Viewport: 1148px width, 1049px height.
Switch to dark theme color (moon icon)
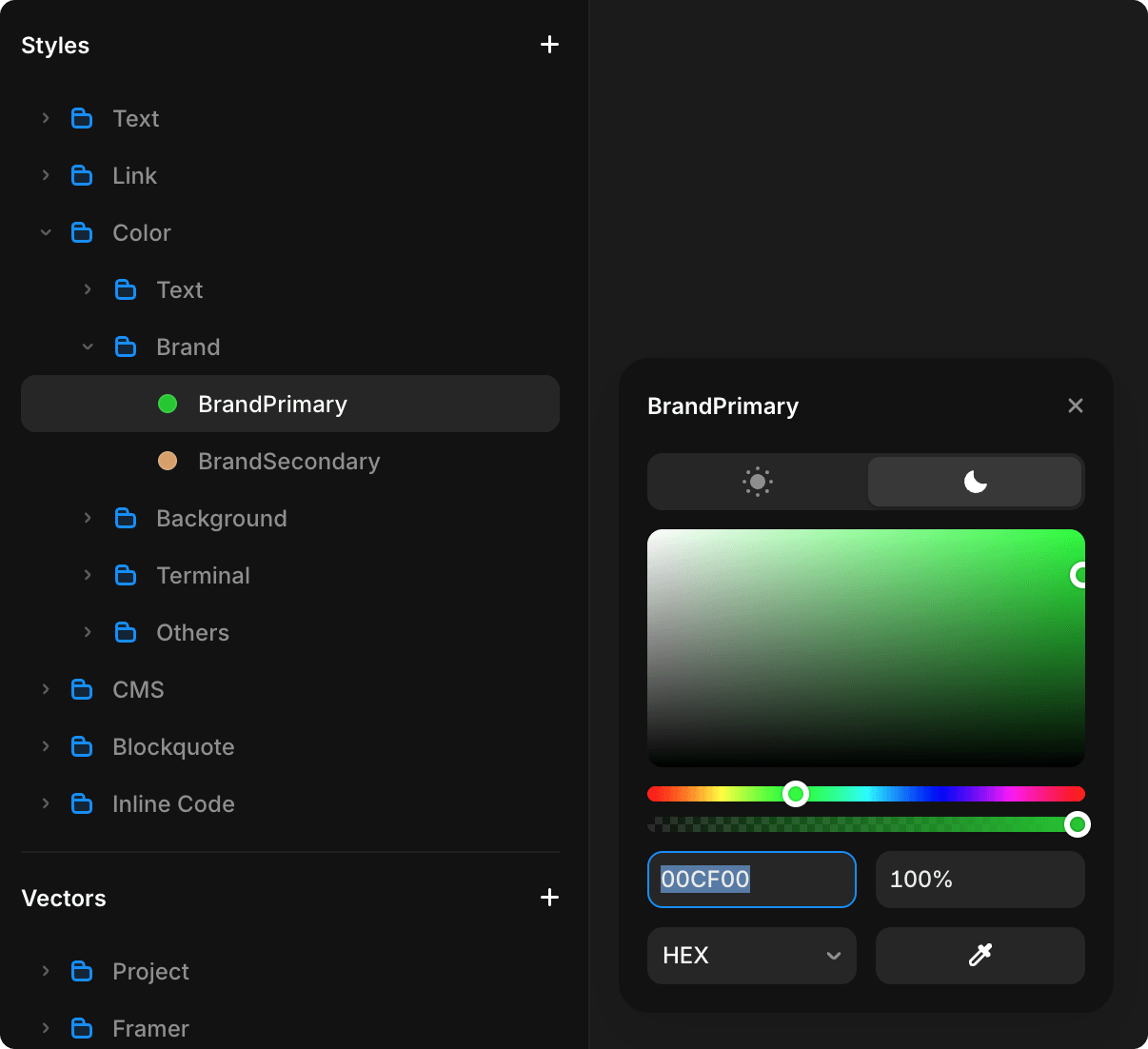point(975,482)
